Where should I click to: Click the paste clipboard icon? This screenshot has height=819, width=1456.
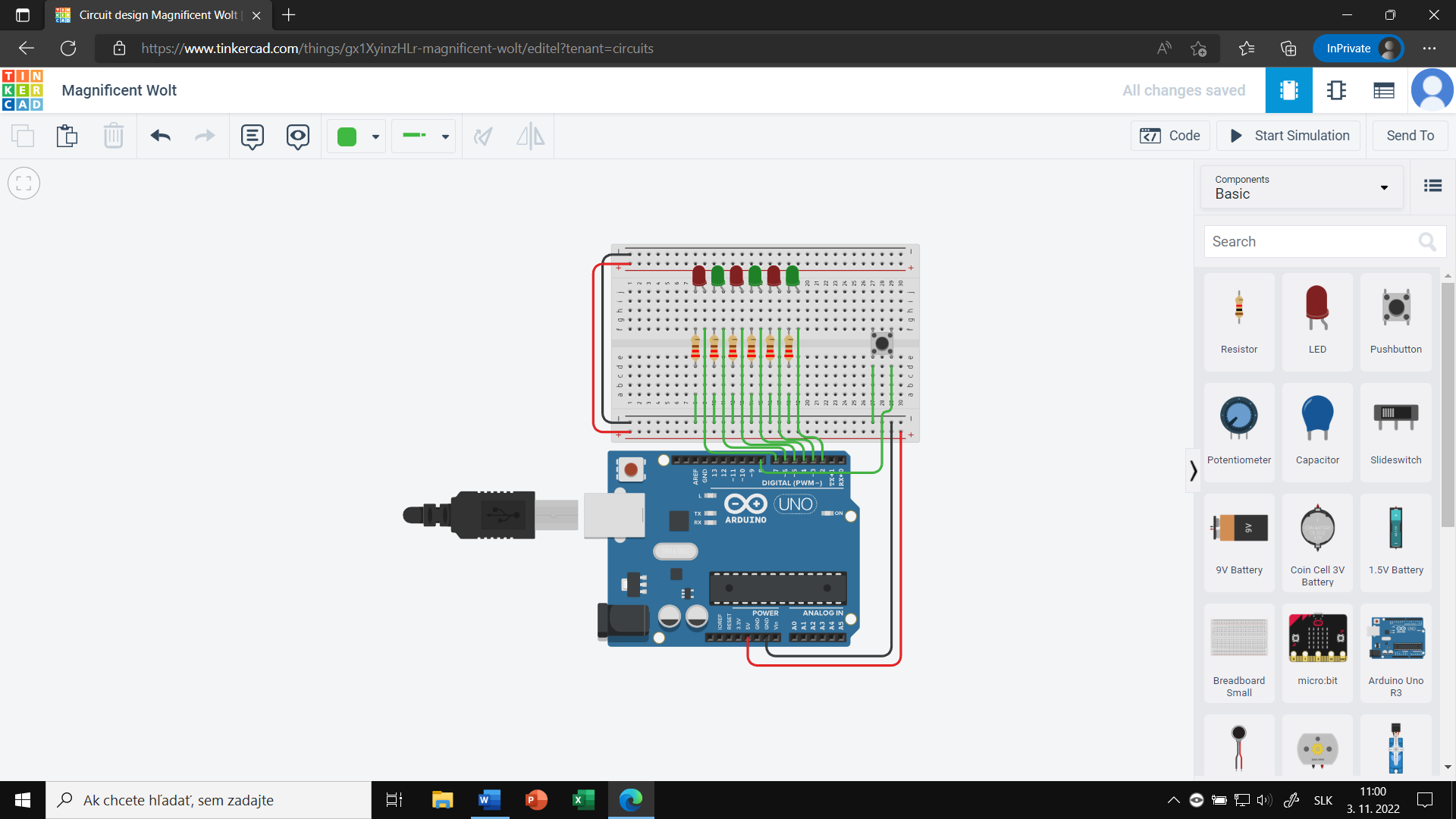tap(67, 136)
